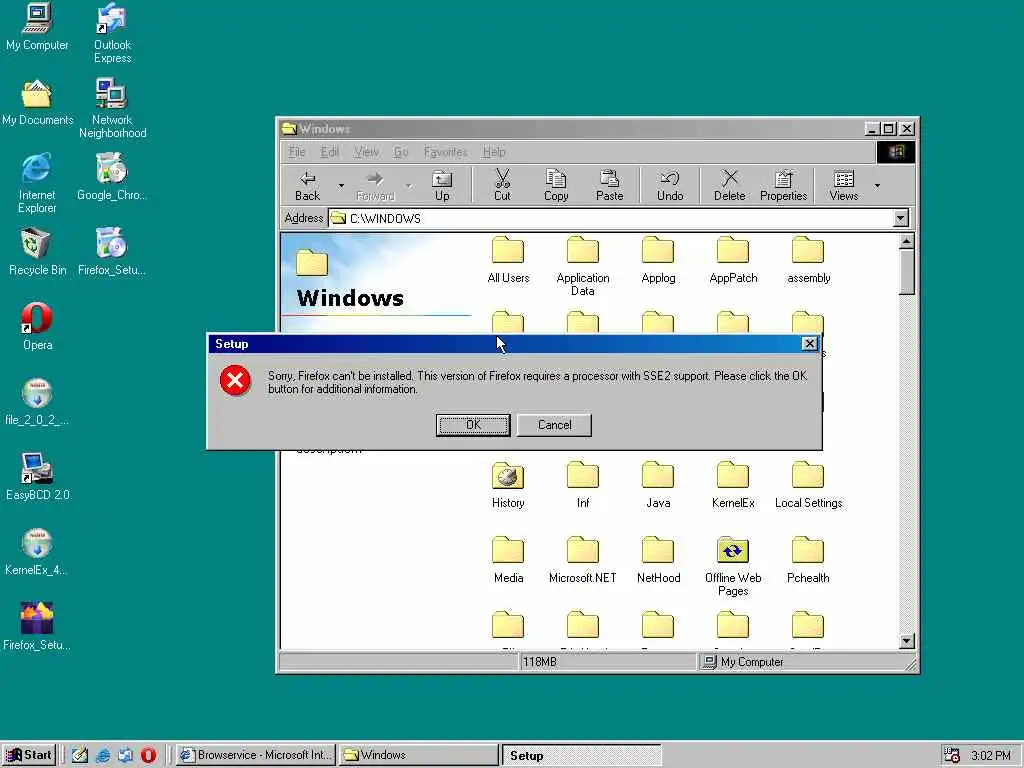
Task: Select the Opera desktop shortcut
Action: pyautogui.click(x=37, y=327)
